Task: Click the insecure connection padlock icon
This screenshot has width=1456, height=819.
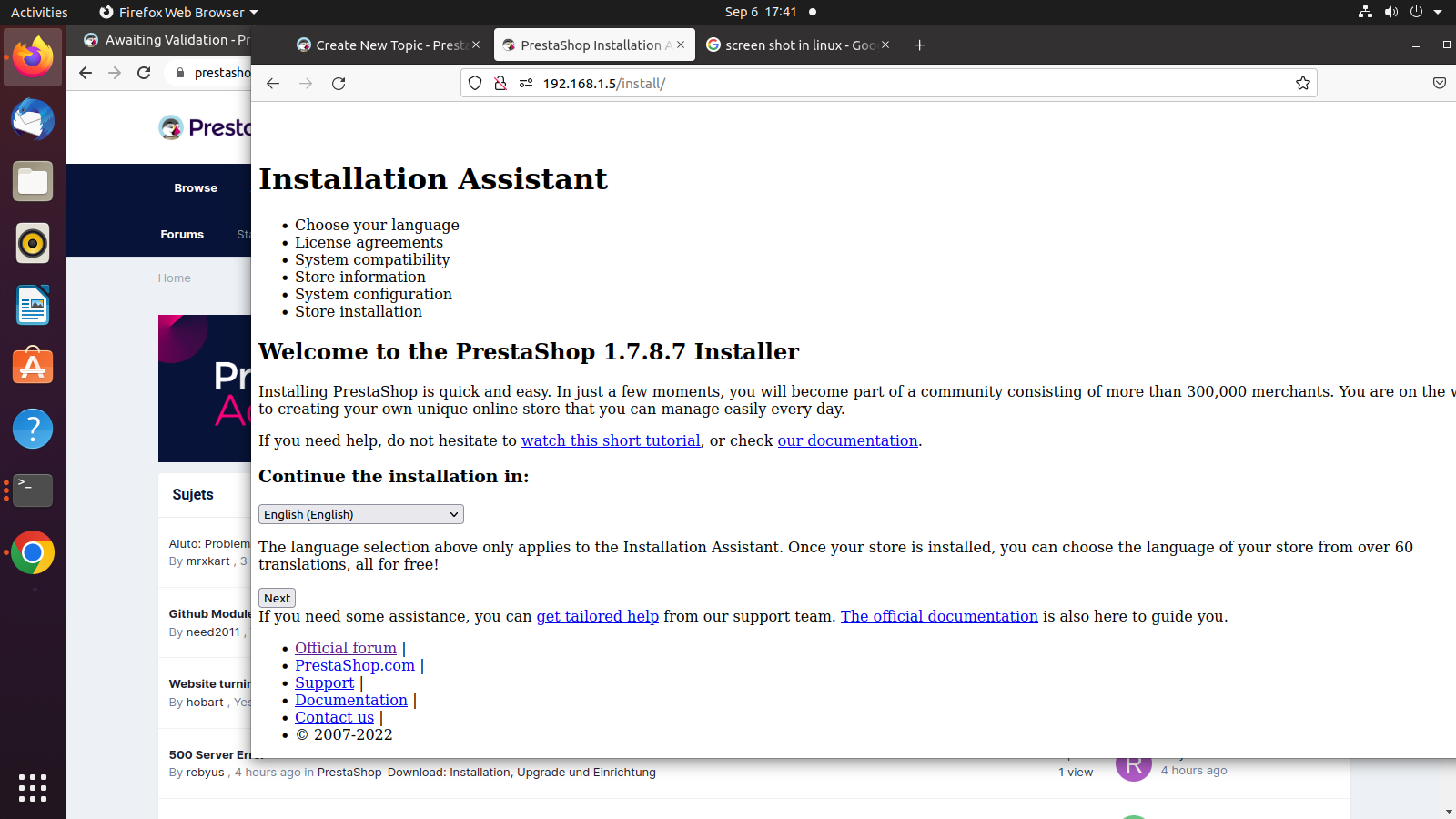Action: (x=500, y=84)
